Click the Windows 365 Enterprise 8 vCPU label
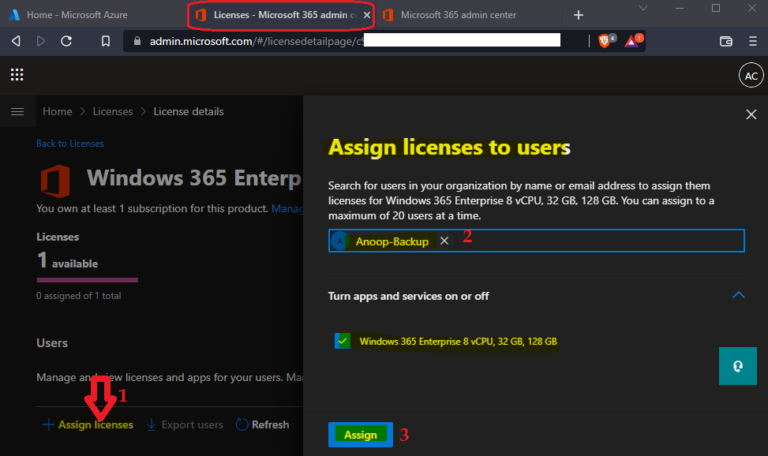The height and width of the screenshot is (456, 768). (458, 341)
